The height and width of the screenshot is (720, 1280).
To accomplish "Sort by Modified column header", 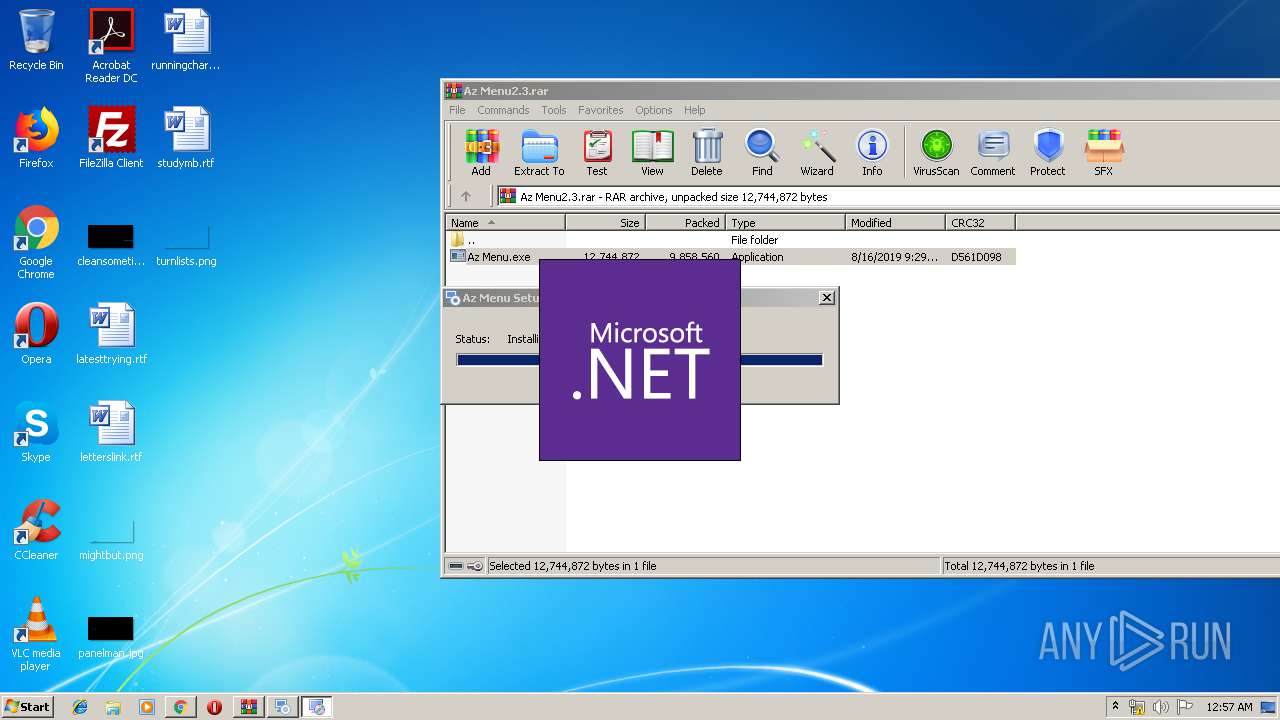I will [896, 223].
